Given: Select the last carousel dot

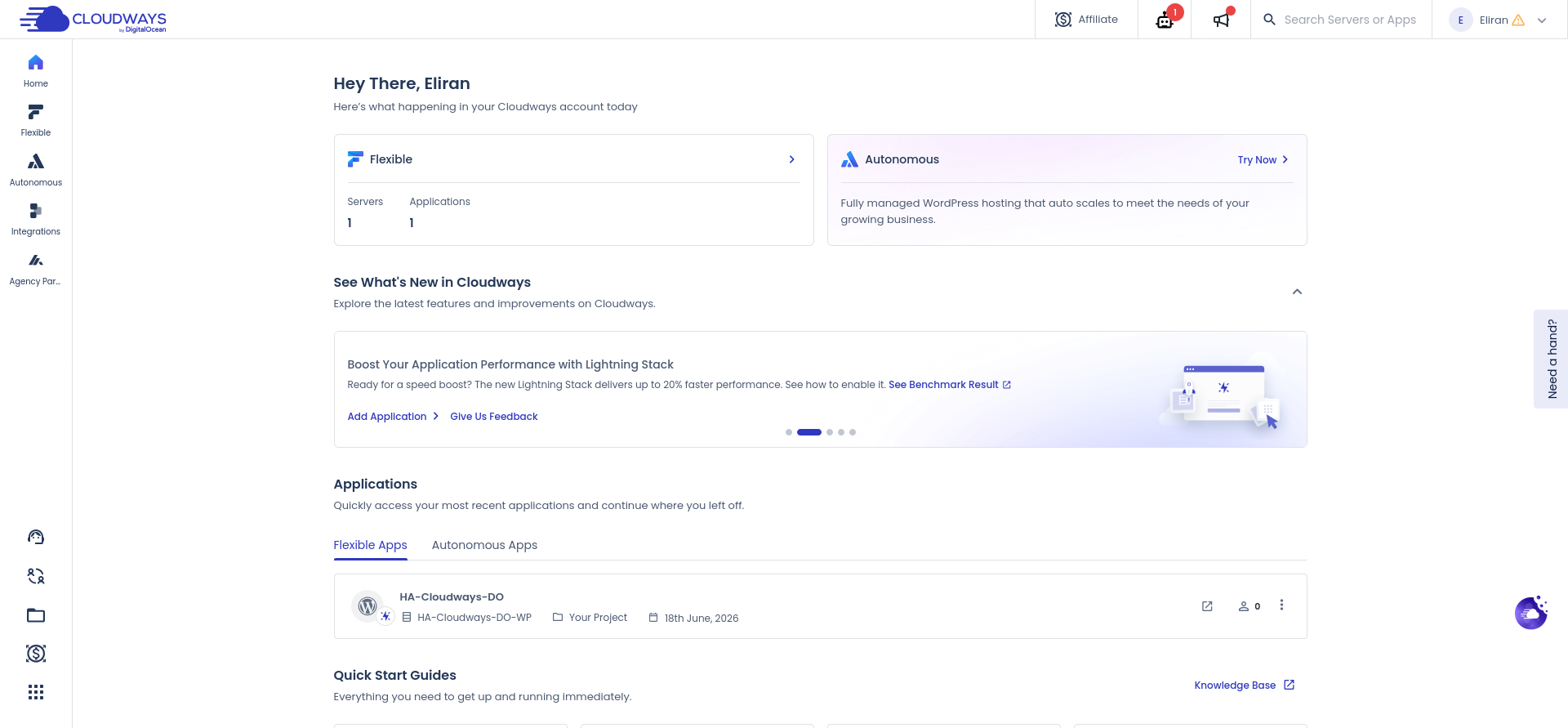Looking at the screenshot, I should (x=853, y=432).
